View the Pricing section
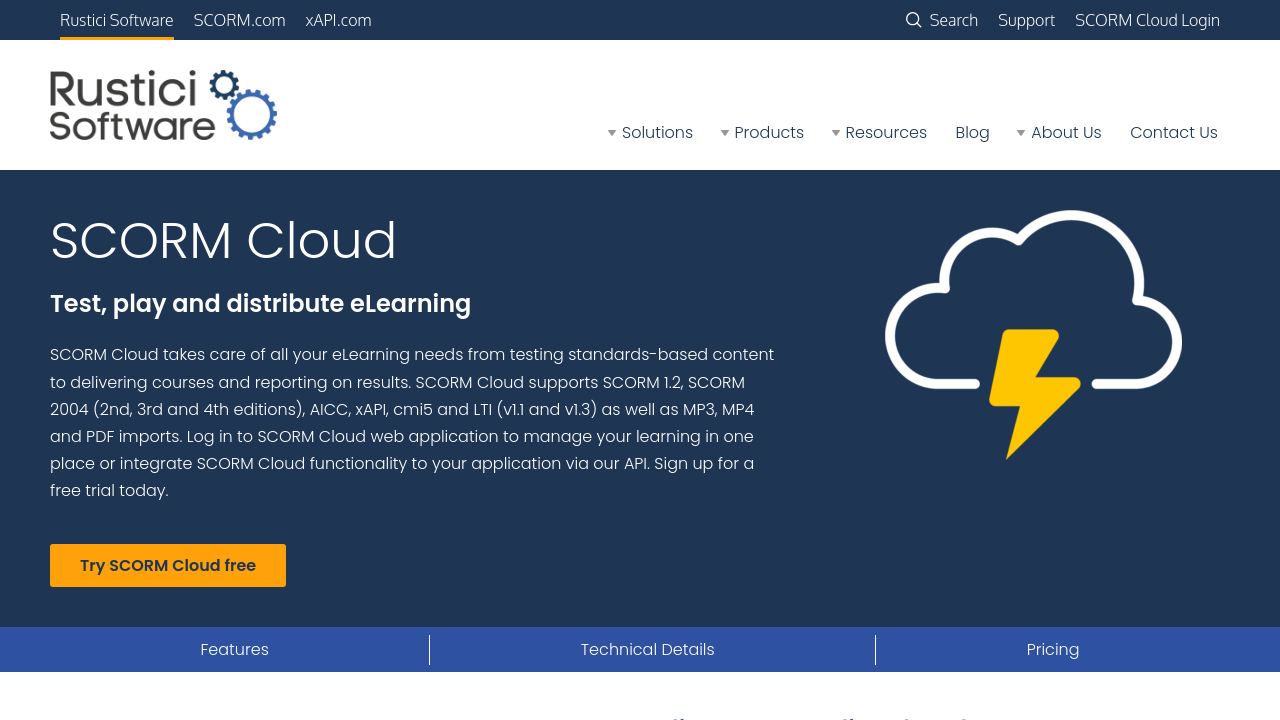 tap(1052, 650)
